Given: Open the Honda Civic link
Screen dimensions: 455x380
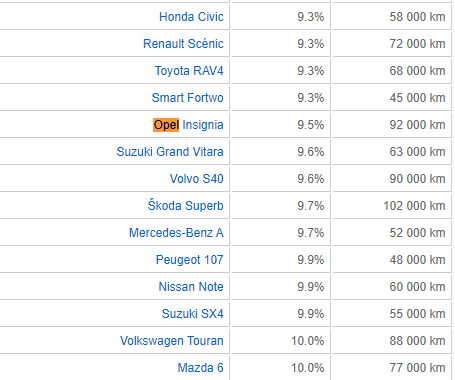Looking at the screenshot, I should click(191, 17).
